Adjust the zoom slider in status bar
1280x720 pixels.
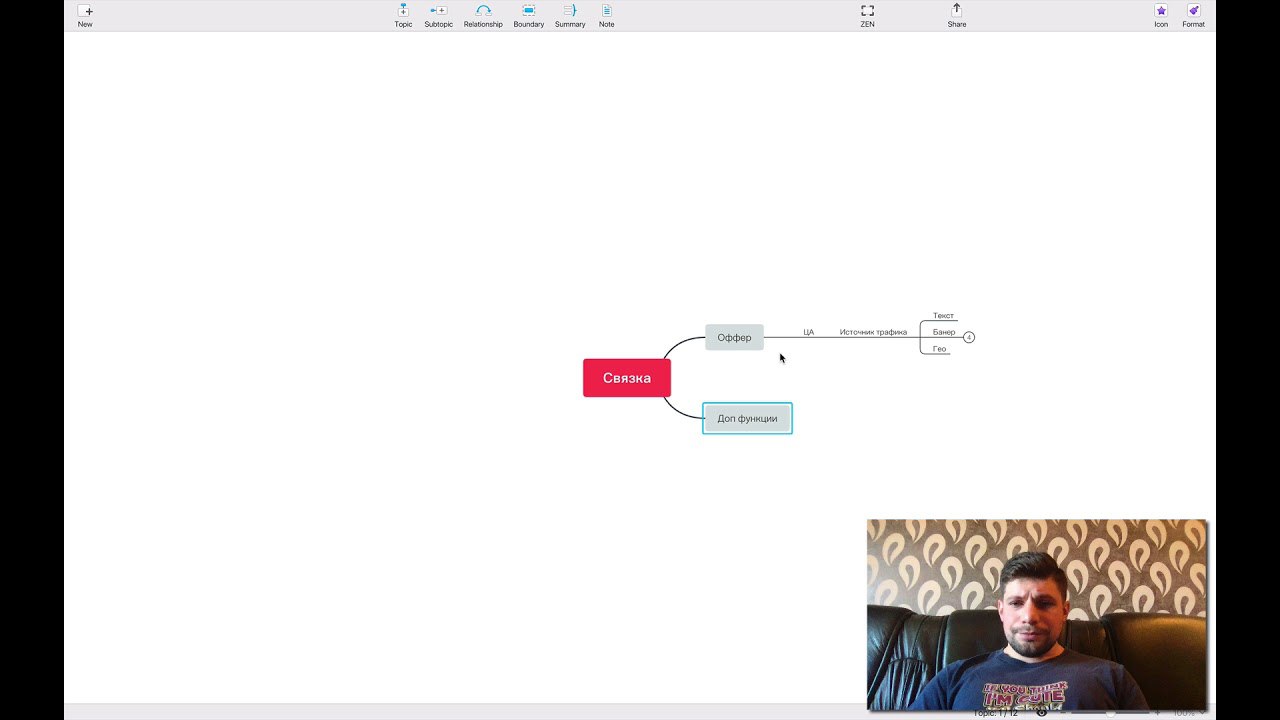click(x=1110, y=713)
